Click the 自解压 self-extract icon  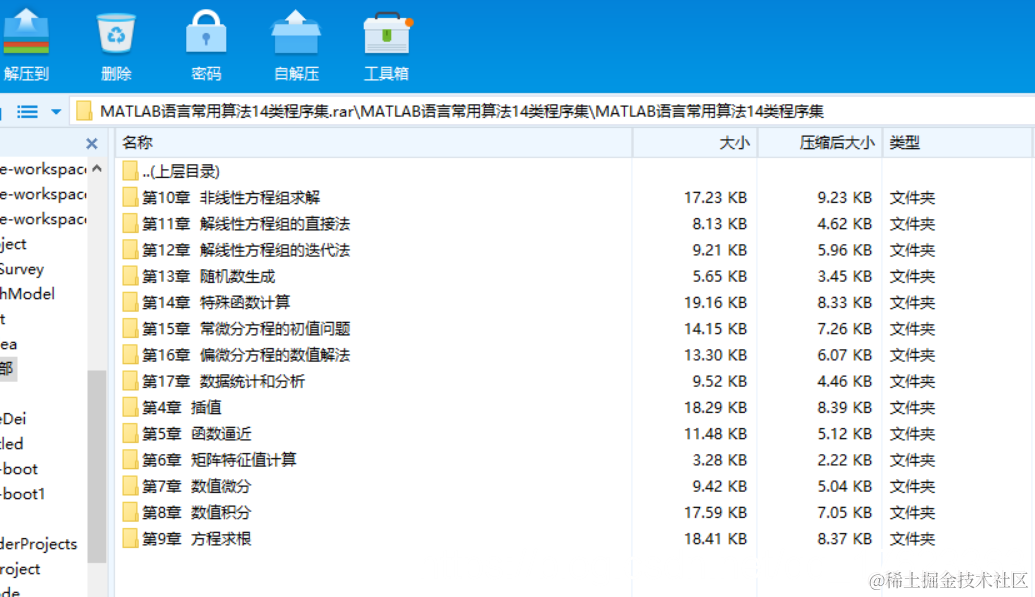296,32
